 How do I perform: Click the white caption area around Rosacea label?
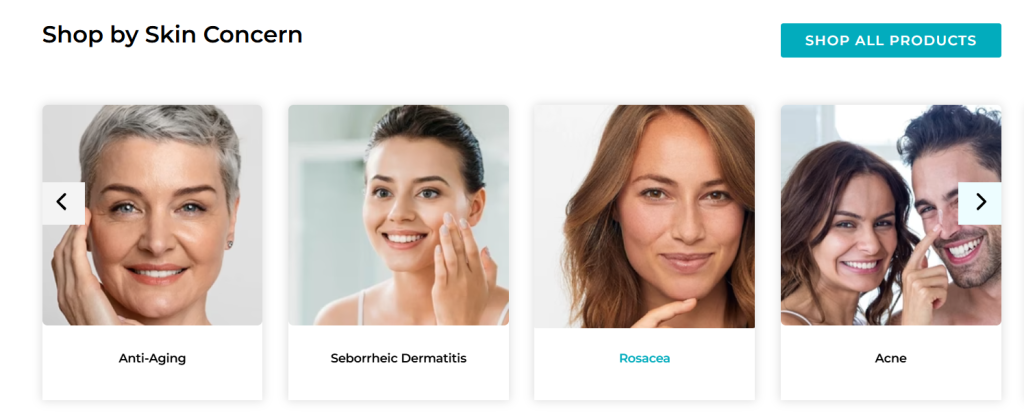[645, 364]
